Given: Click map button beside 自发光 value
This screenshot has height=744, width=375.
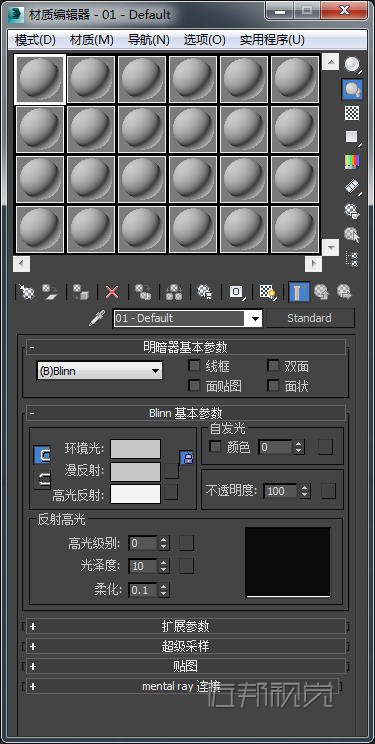Looking at the screenshot, I should (326, 447).
